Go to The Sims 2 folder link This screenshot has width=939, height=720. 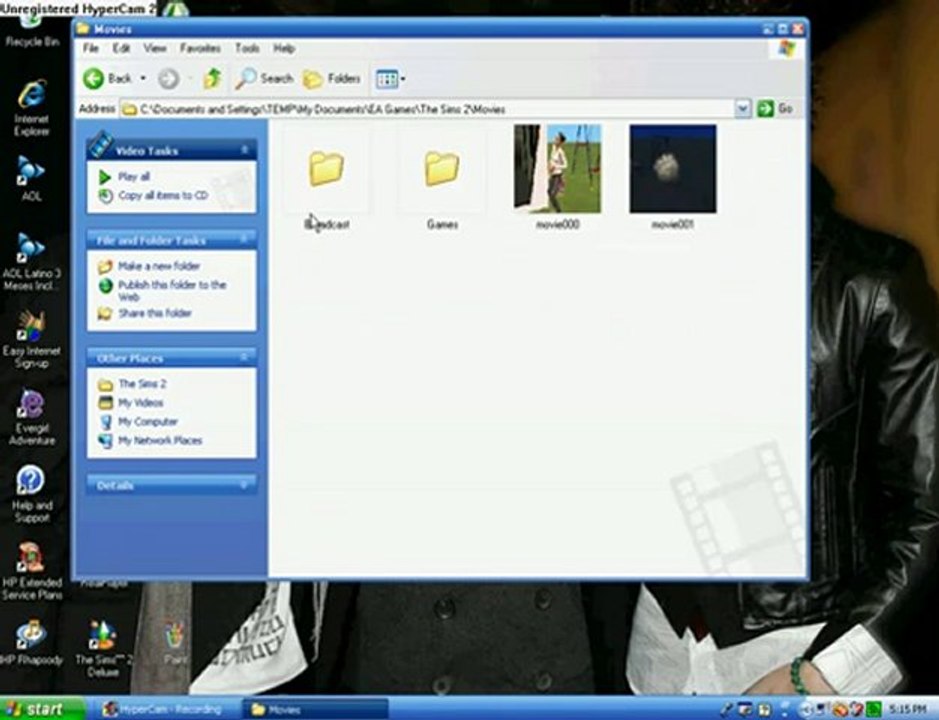pyautogui.click(x=132, y=384)
